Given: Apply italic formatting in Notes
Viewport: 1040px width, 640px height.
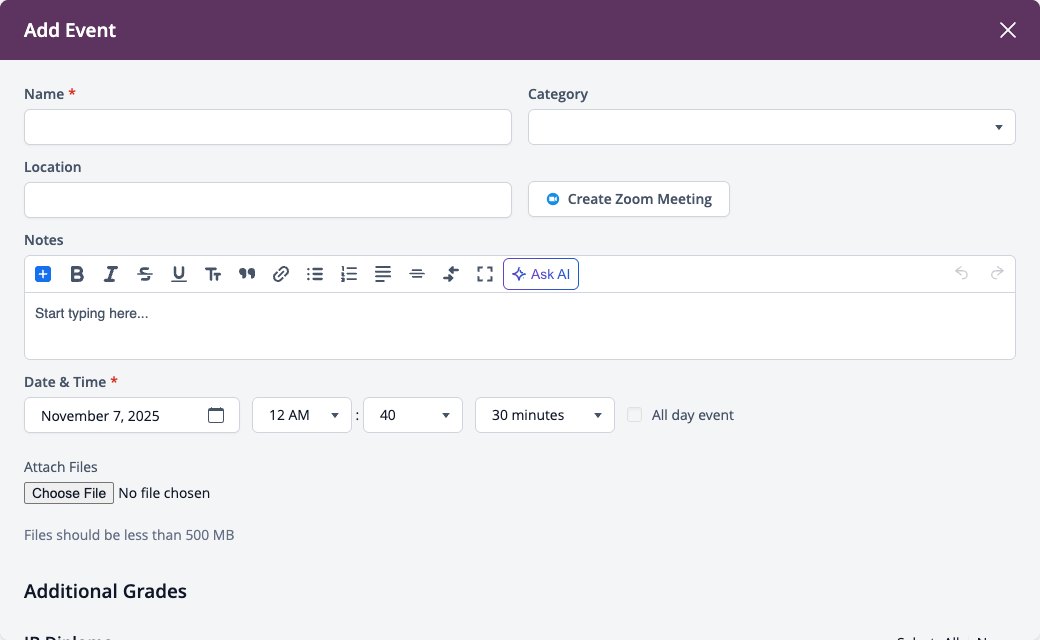Looking at the screenshot, I should pyautogui.click(x=111, y=274).
